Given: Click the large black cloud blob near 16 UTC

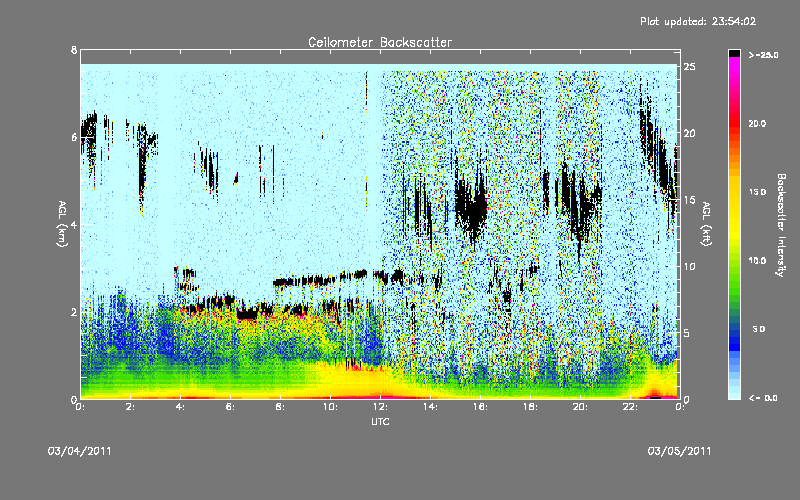Looking at the screenshot, I should pyautogui.click(x=472, y=207).
